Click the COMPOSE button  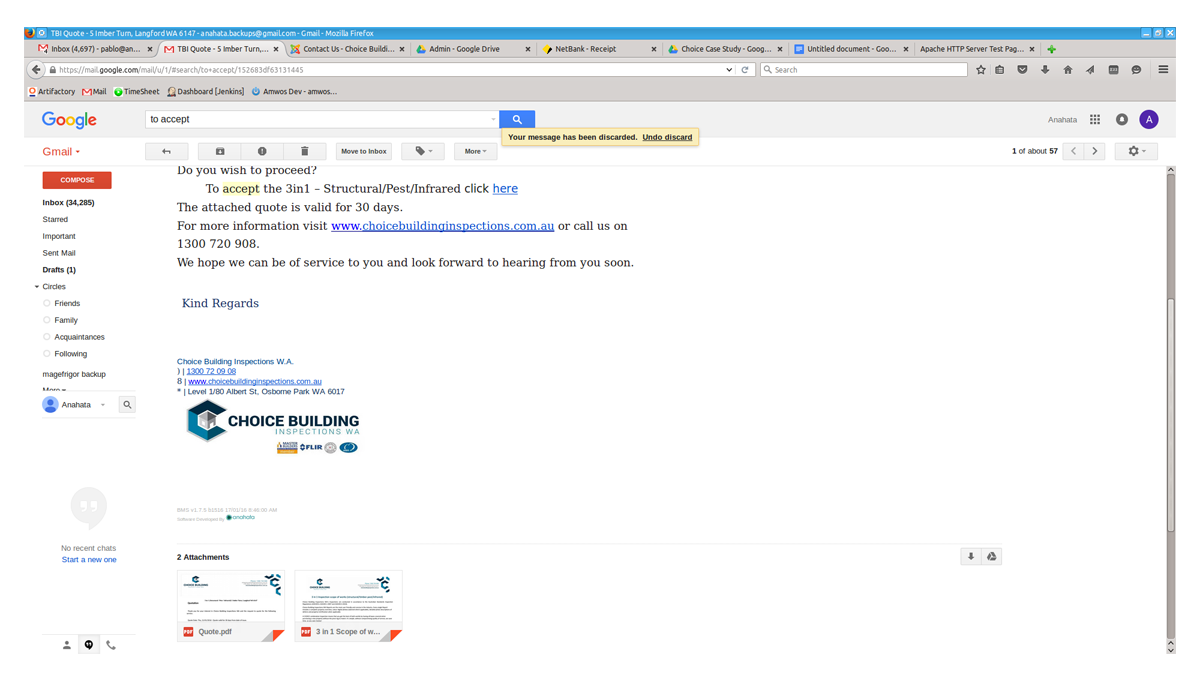[x=77, y=180]
